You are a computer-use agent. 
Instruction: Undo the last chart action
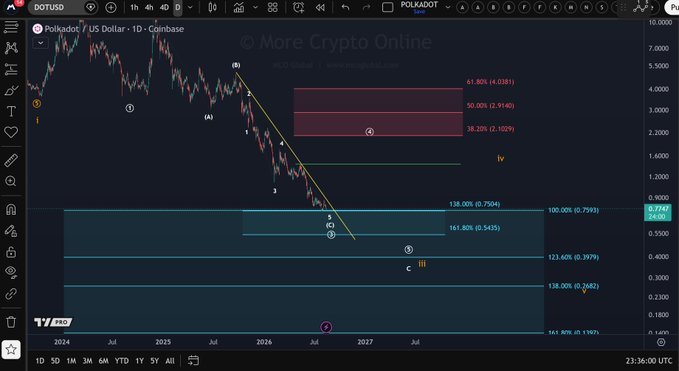[x=345, y=7]
